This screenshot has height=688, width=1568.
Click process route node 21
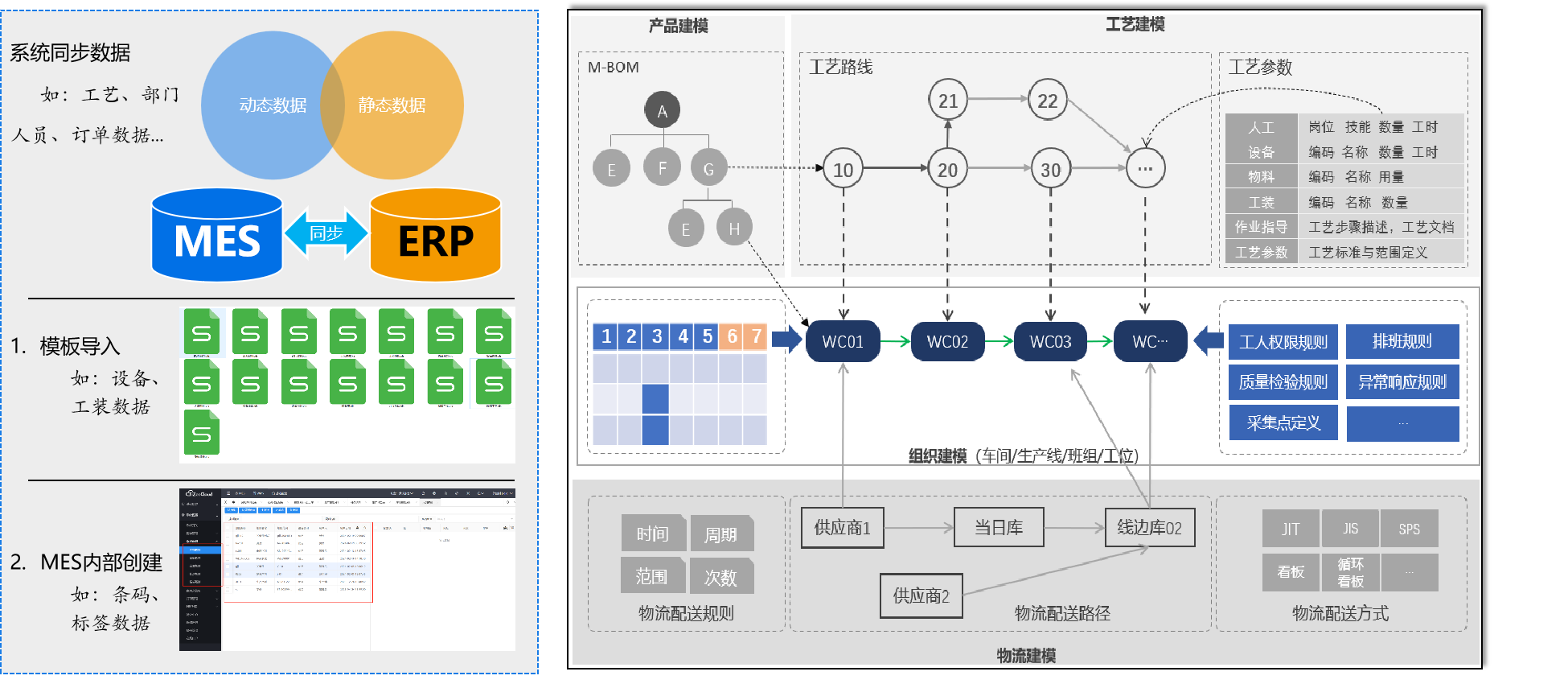point(947,101)
